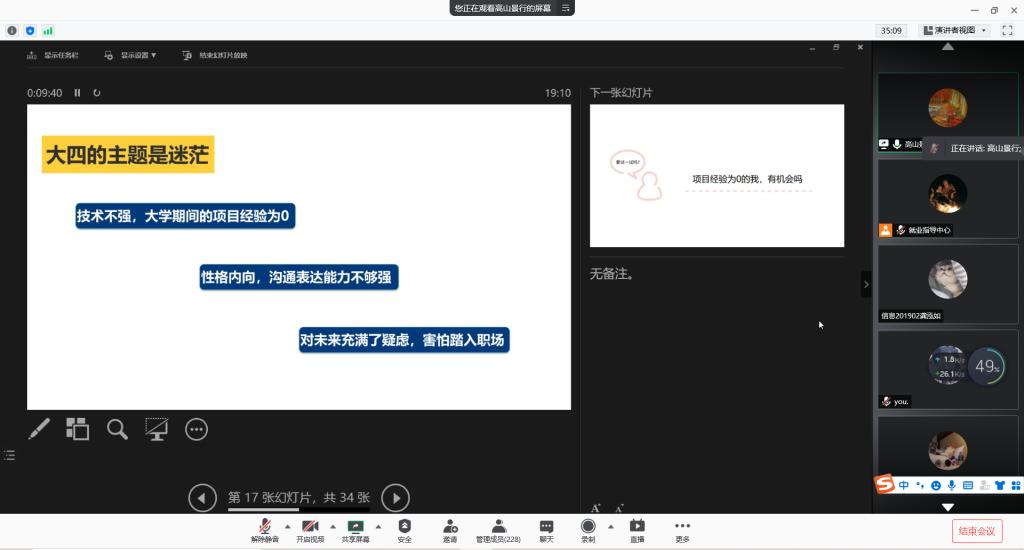Click the magnifier zoom into slide icon
Viewport: 1024px width, 550px height.
117,429
